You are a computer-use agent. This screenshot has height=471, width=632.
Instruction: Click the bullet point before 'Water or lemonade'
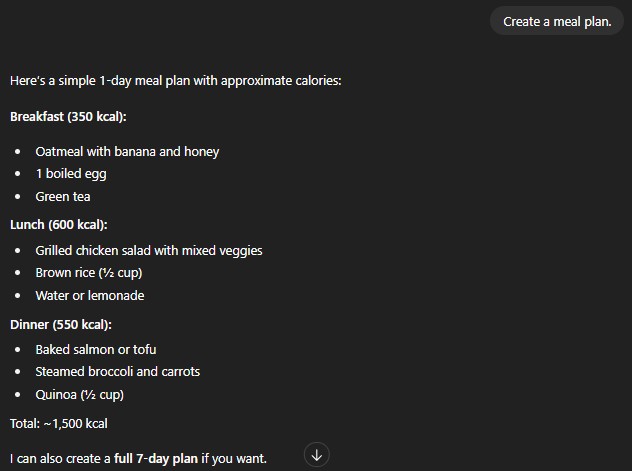pyautogui.click(x=18, y=296)
